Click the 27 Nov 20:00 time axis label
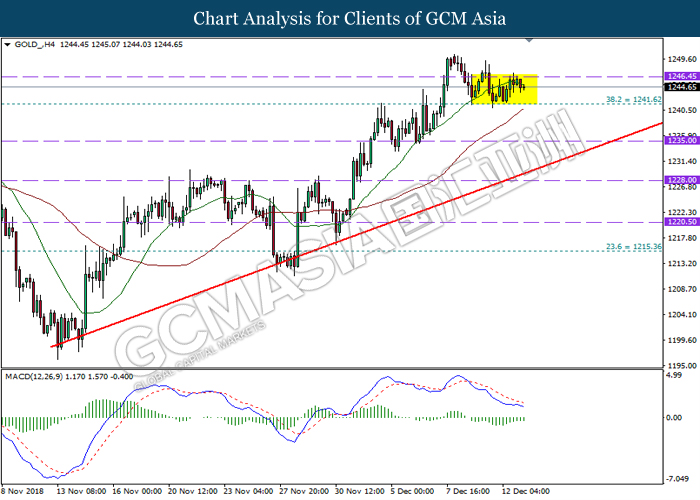 [304, 491]
